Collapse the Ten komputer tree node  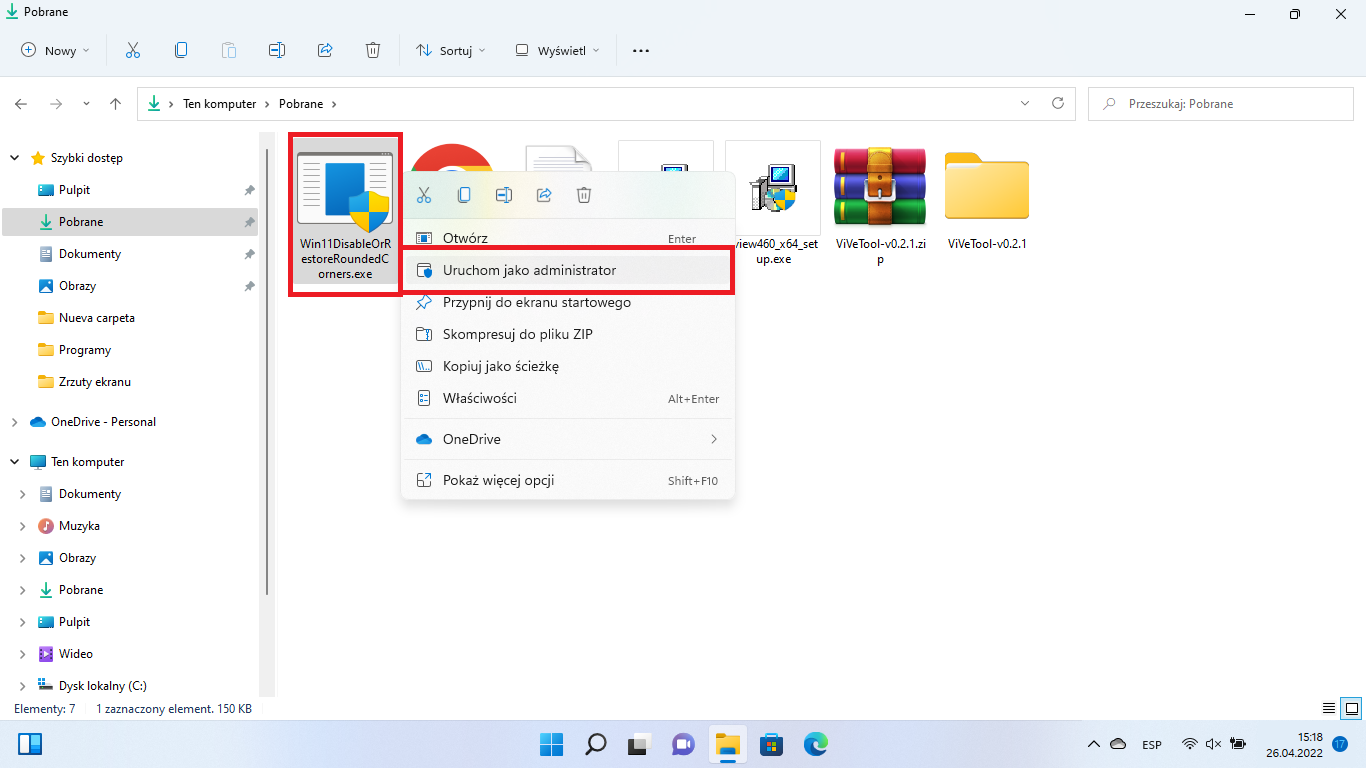[x=14, y=462]
